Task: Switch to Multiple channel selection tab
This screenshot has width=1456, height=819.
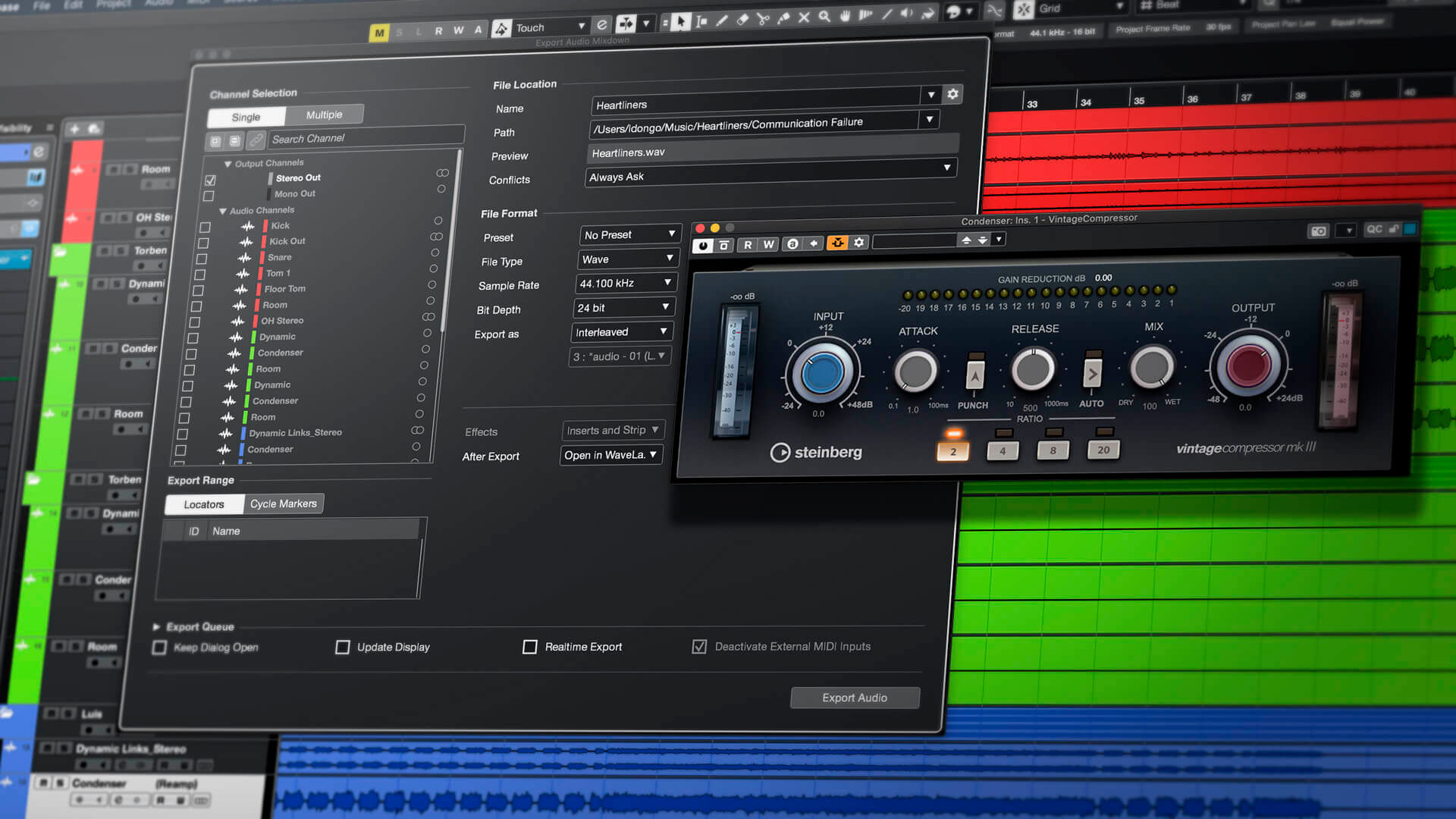Action: pos(324,115)
